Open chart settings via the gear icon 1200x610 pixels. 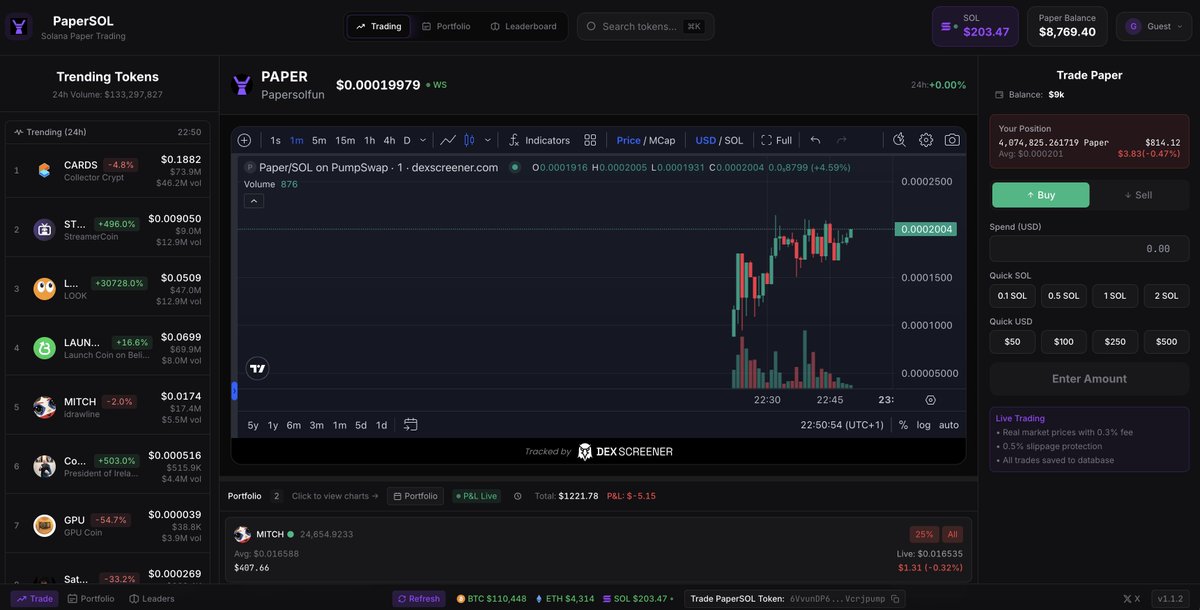[926, 139]
